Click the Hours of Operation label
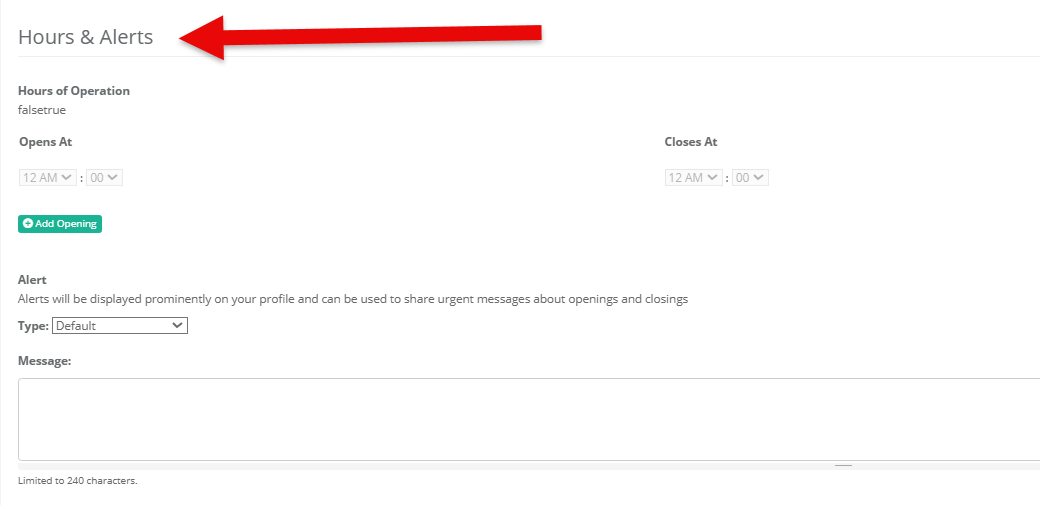The image size is (1040, 505). point(74,91)
